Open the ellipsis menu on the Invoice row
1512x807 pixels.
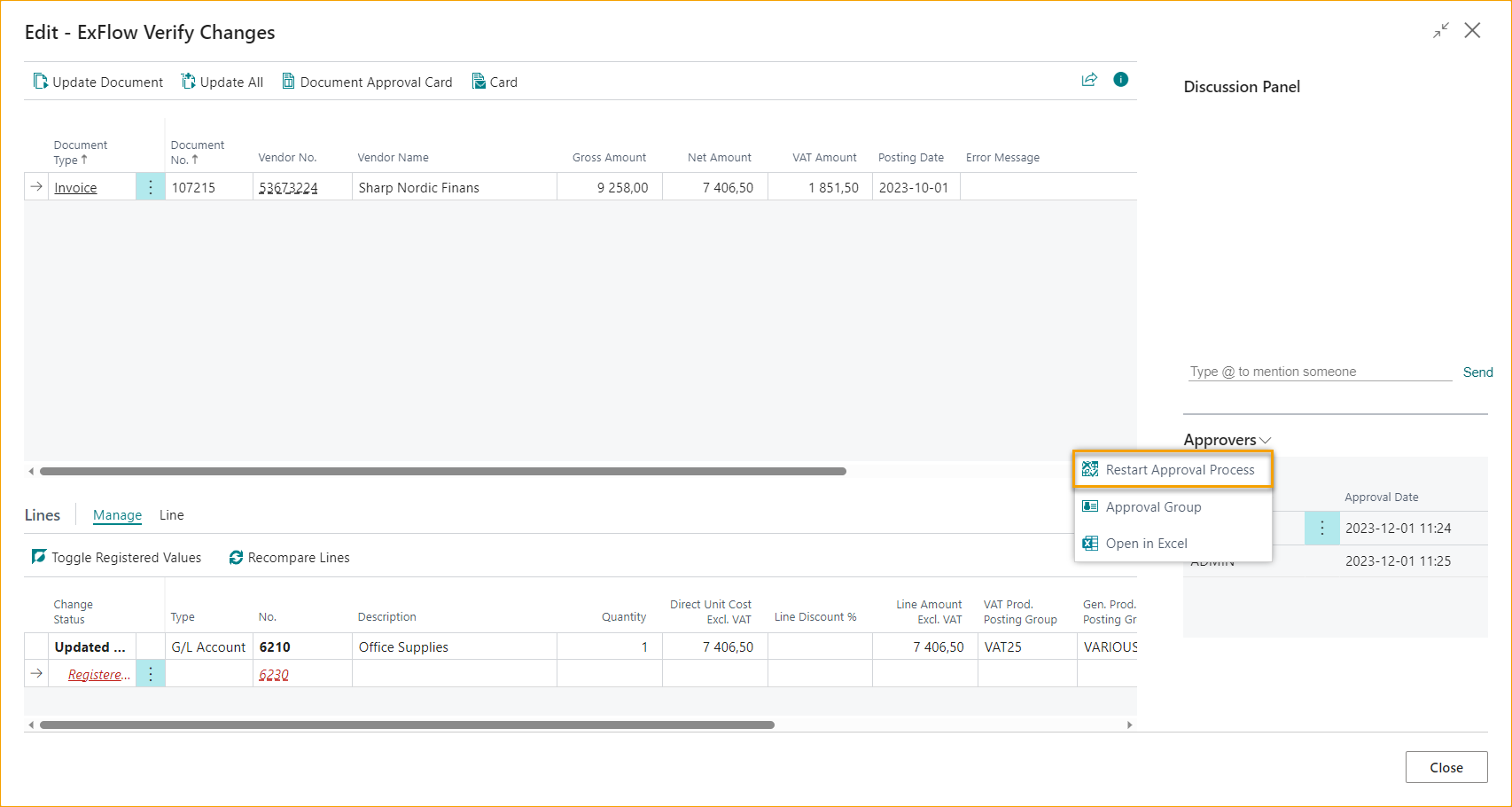(x=150, y=186)
